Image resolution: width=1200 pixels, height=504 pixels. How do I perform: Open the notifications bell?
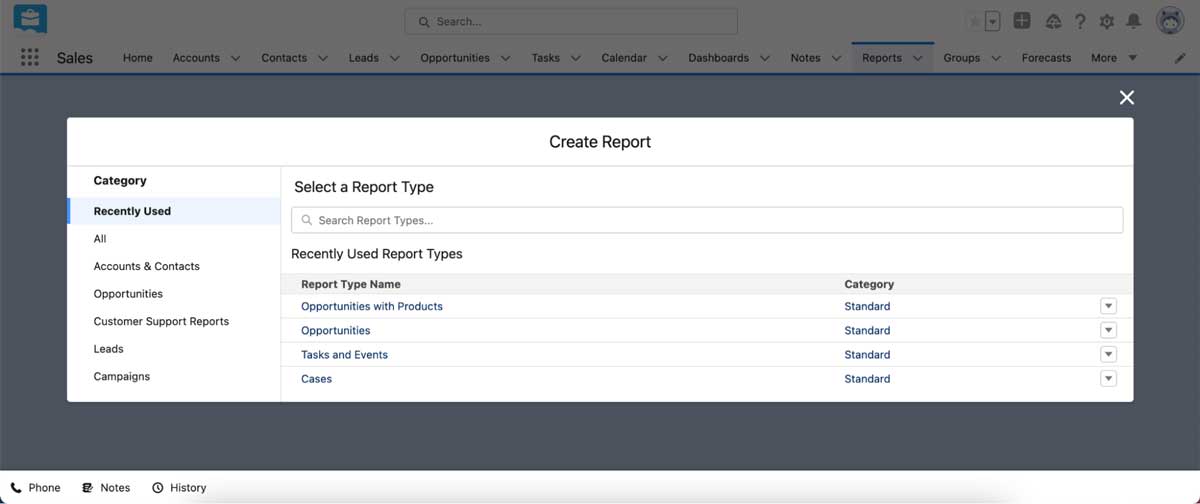click(1134, 21)
